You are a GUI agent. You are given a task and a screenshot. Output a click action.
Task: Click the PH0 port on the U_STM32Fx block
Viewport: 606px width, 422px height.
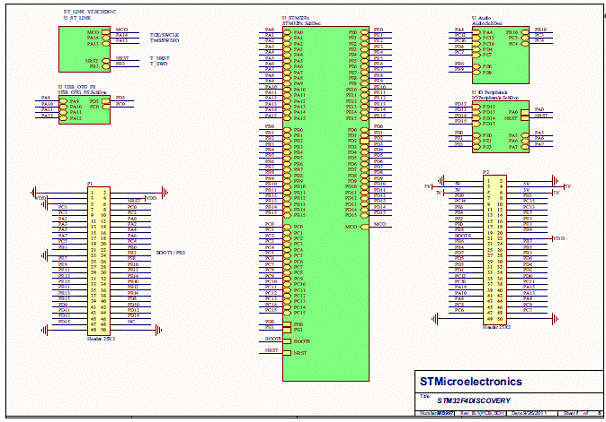tap(287, 324)
